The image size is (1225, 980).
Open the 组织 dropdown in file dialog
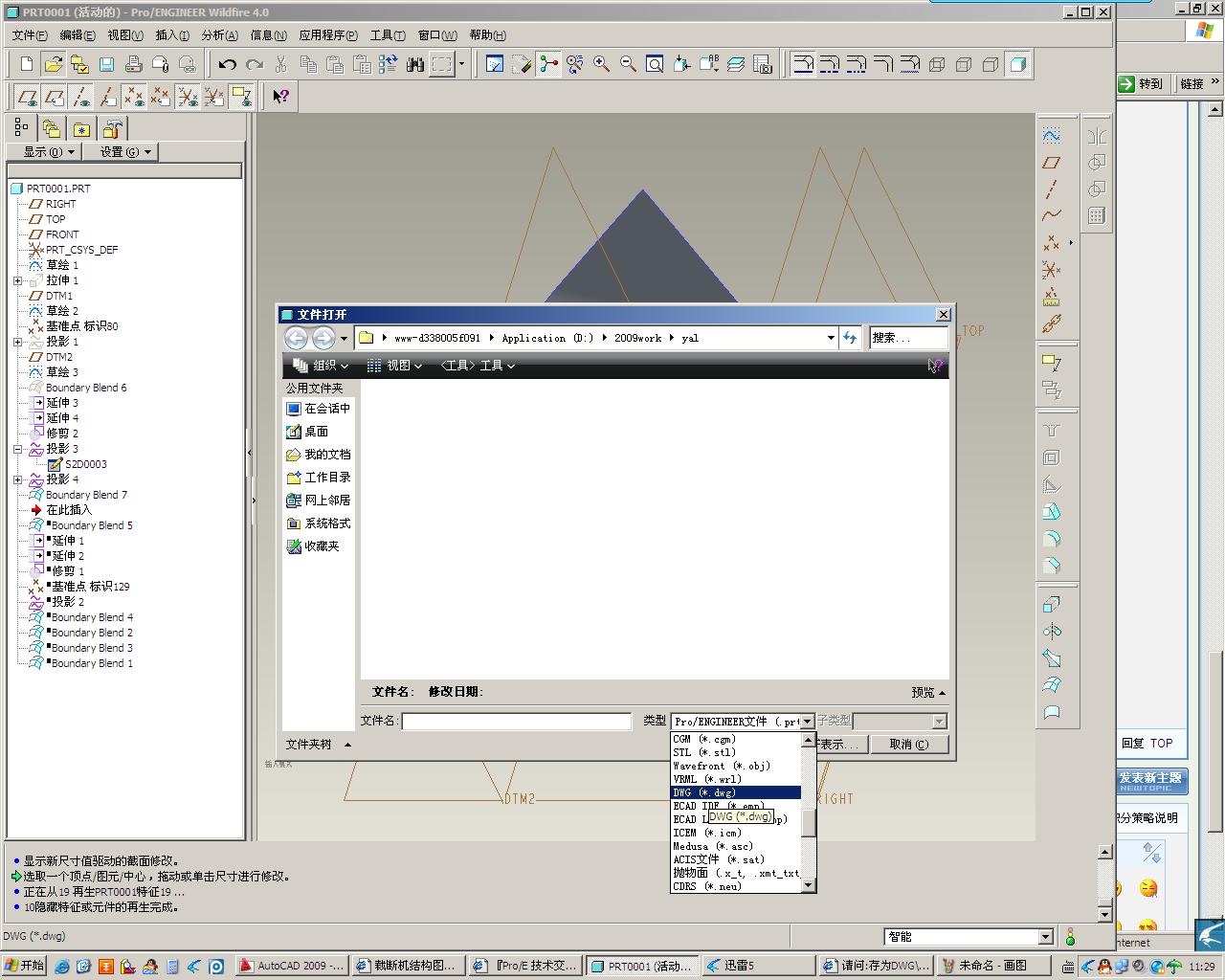[321, 366]
